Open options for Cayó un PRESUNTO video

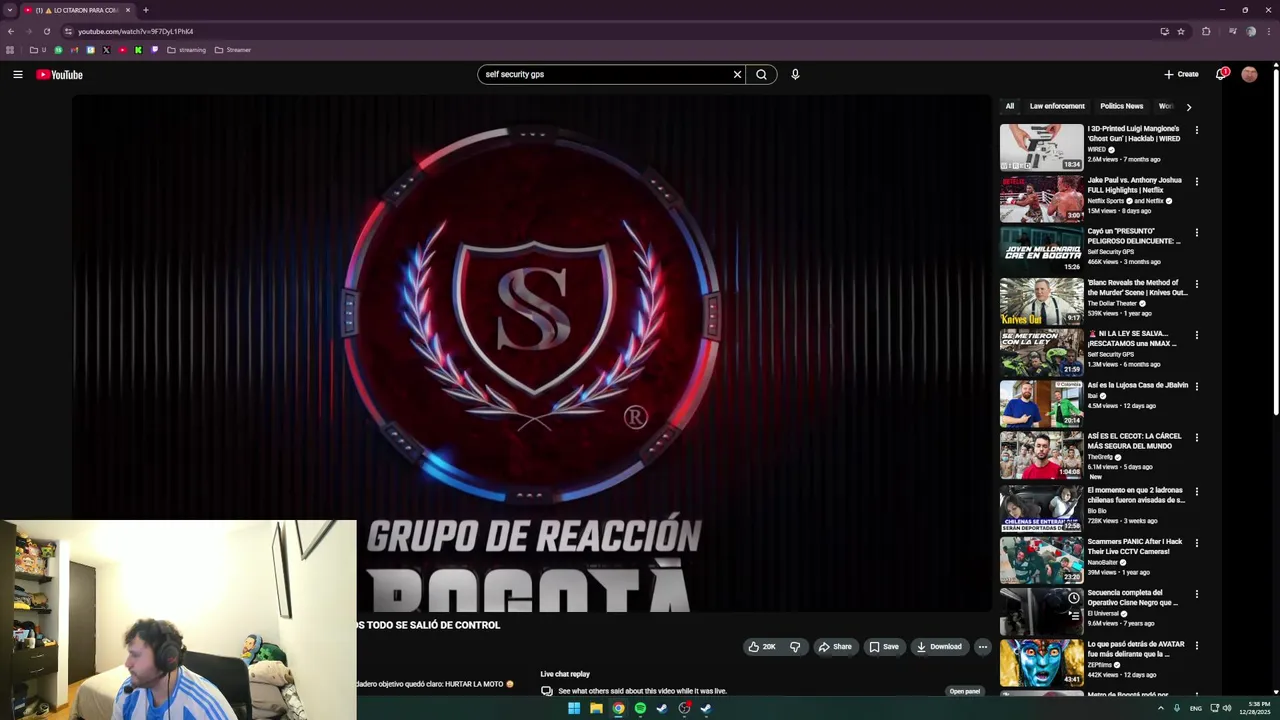click(x=1196, y=232)
